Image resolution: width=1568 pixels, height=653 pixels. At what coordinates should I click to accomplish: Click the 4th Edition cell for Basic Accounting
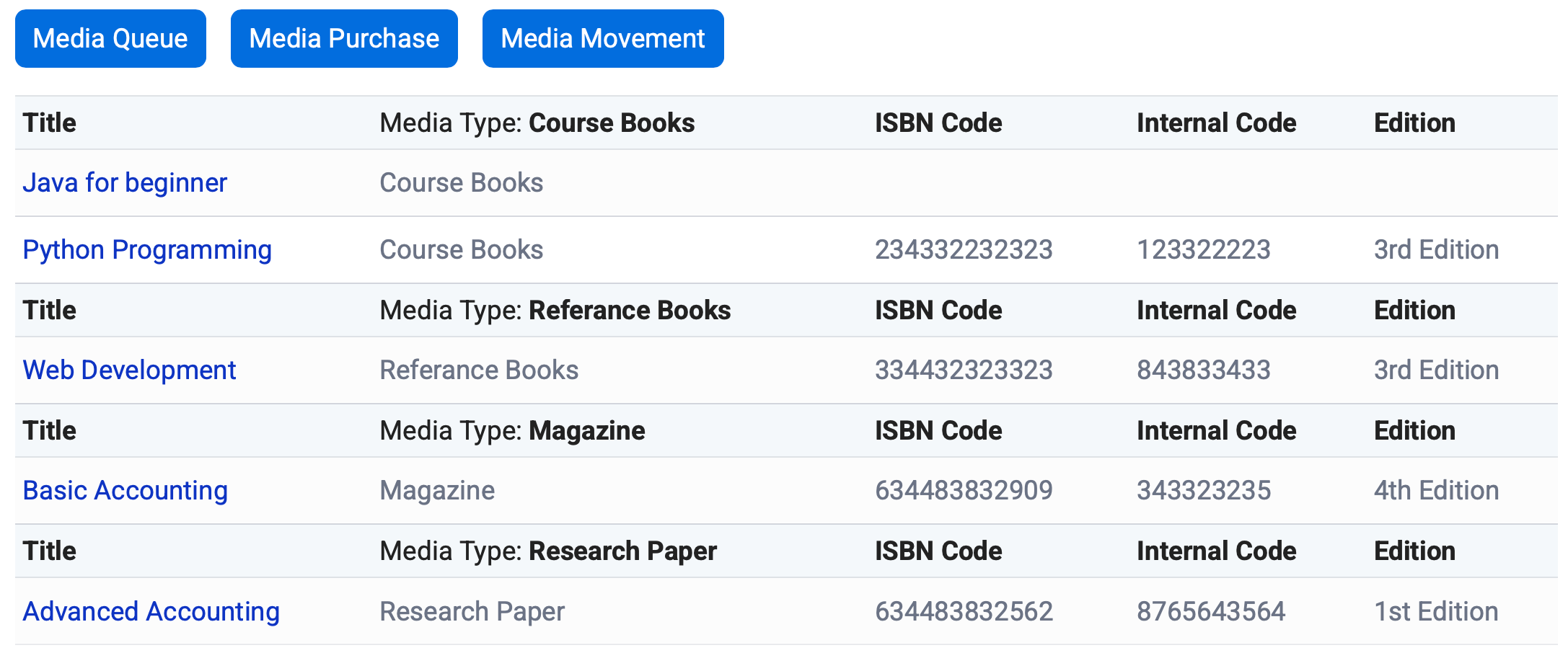[1435, 491]
